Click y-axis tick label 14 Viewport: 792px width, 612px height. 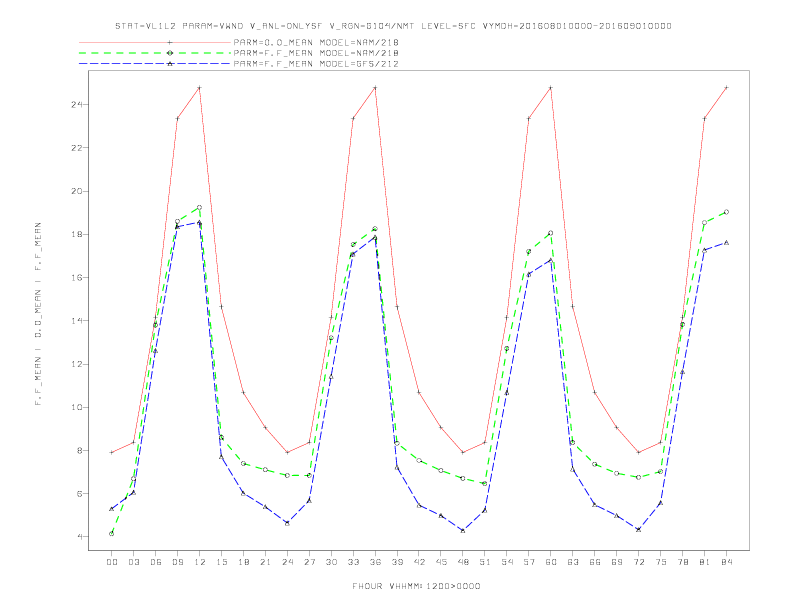pos(77,321)
